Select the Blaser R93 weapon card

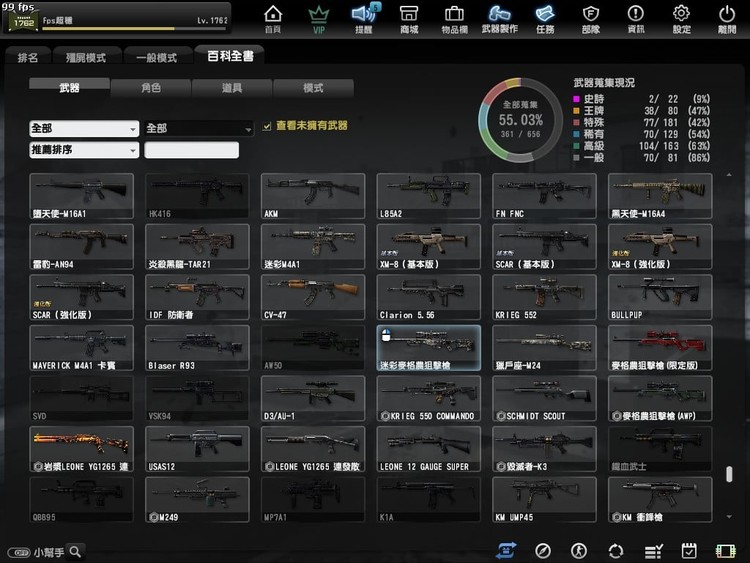click(x=197, y=348)
